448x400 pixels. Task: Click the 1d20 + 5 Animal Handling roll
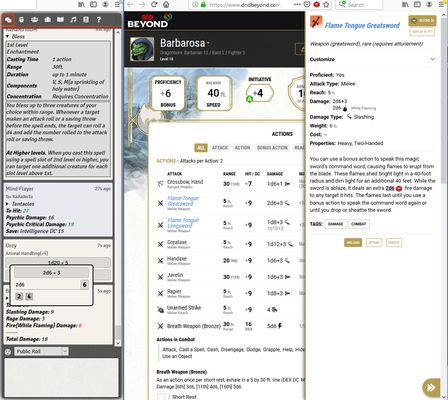(58, 262)
